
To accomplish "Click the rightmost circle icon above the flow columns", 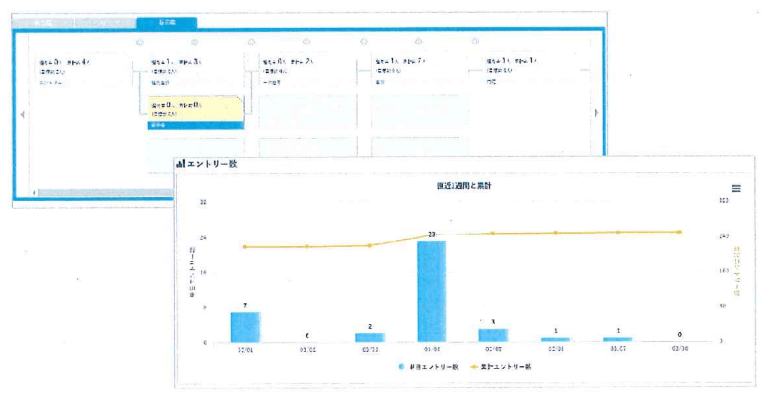I will 475,41.
